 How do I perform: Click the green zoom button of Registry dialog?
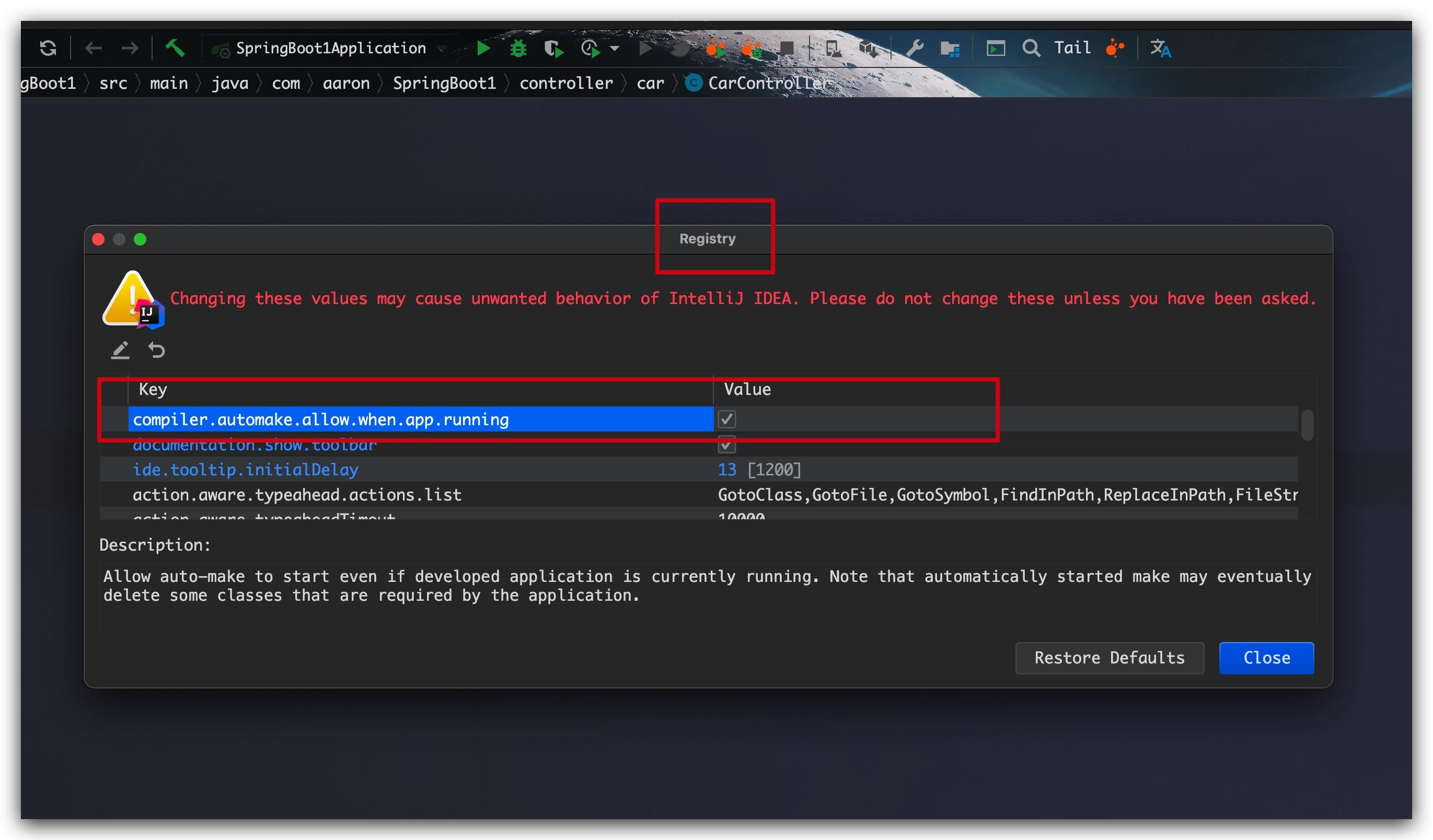[140, 239]
